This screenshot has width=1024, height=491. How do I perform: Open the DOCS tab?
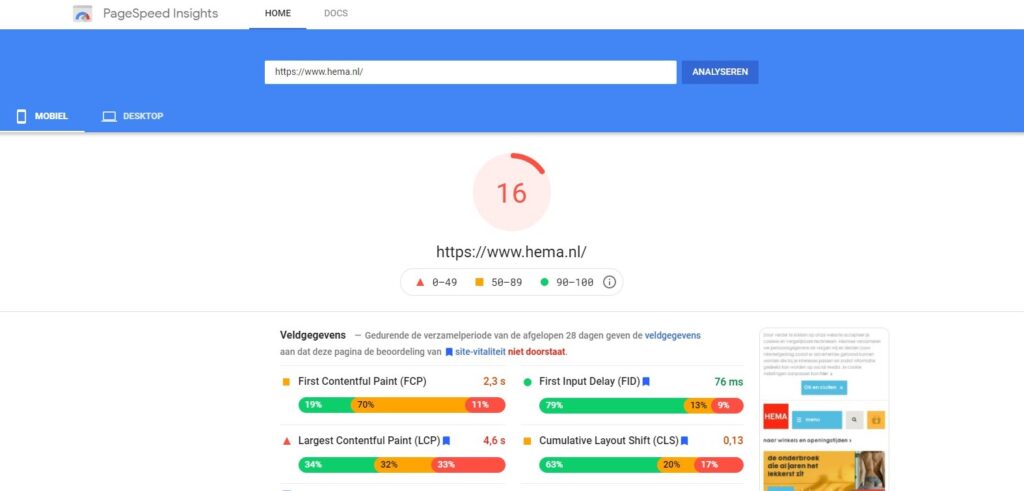pyautogui.click(x=336, y=14)
